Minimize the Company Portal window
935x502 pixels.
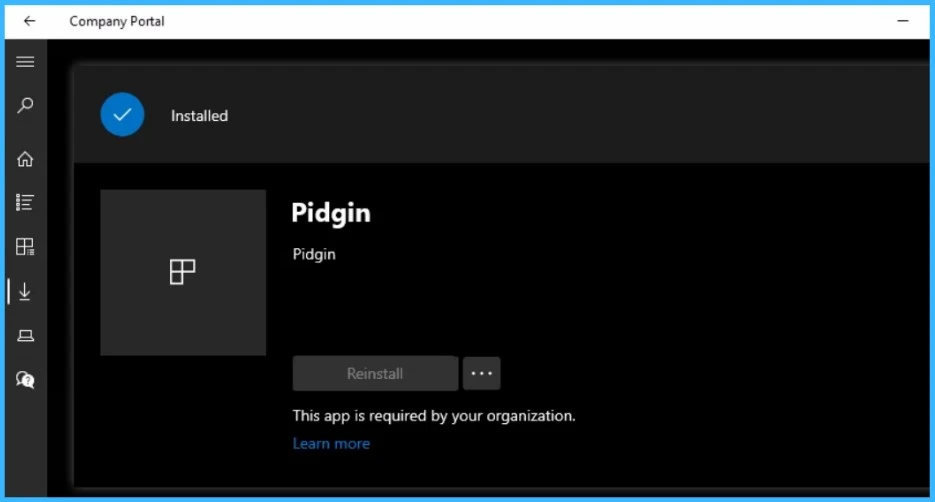(x=903, y=21)
